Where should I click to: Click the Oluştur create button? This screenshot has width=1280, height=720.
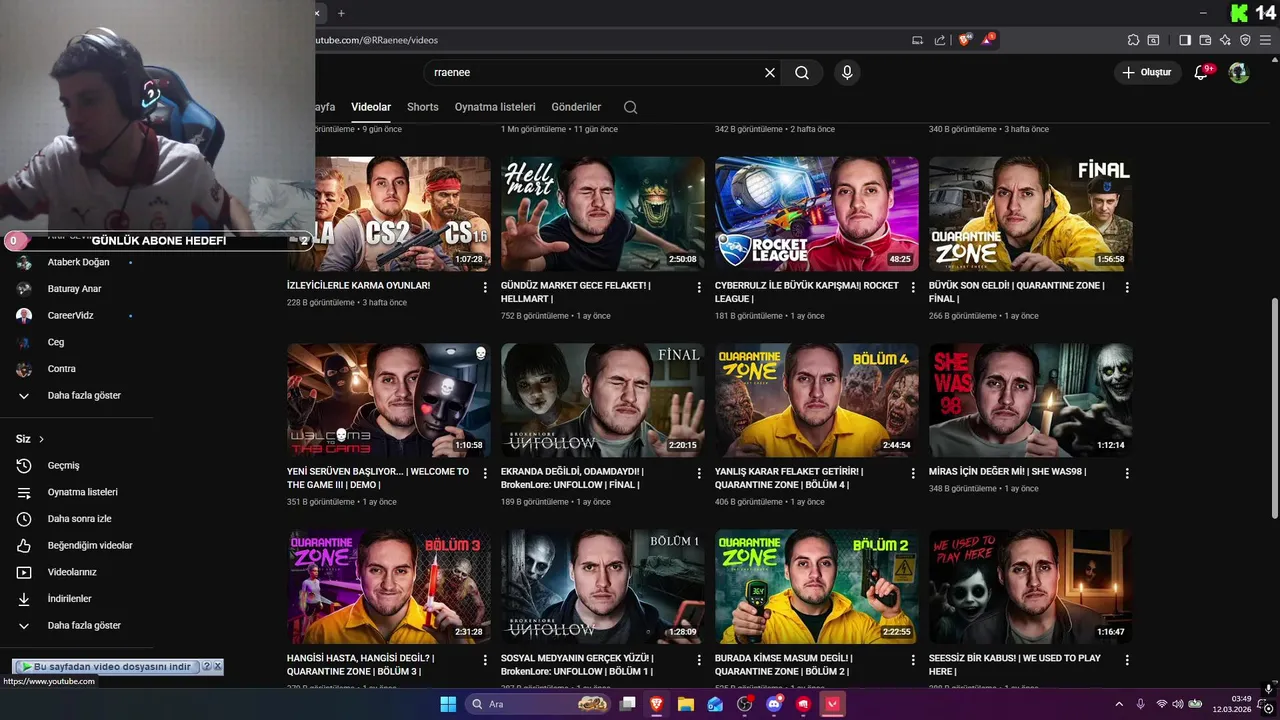point(1148,72)
